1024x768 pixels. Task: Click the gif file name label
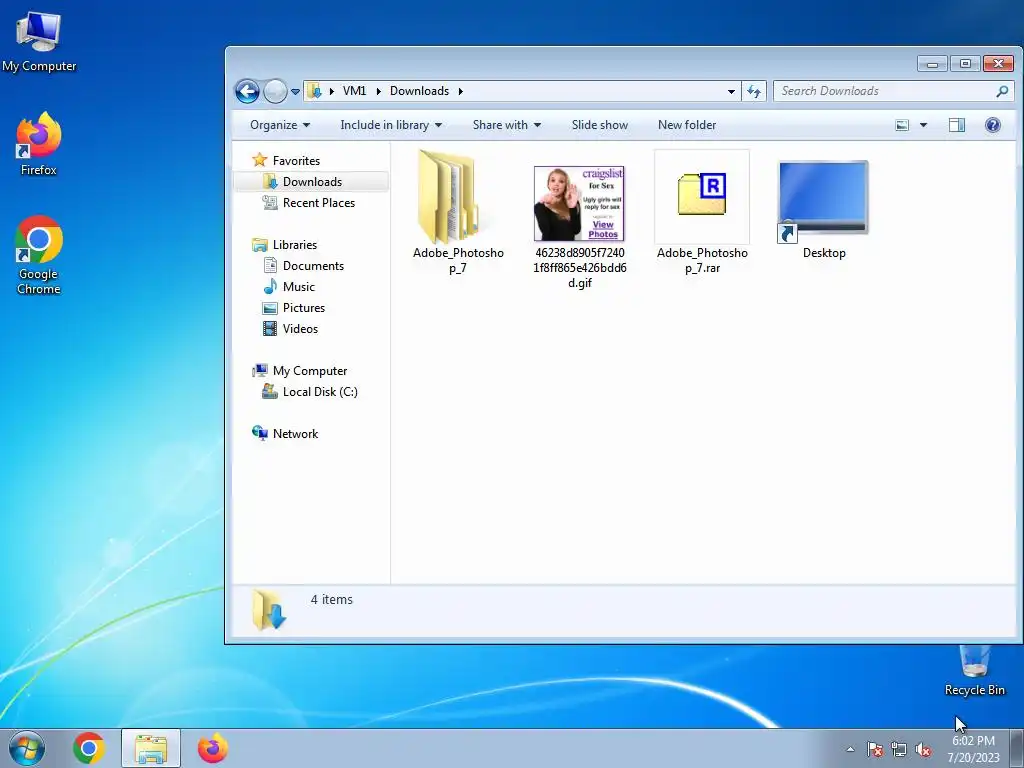(580, 268)
